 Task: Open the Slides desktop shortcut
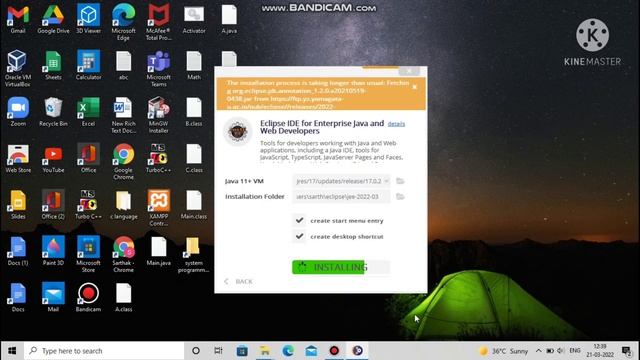point(18,205)
